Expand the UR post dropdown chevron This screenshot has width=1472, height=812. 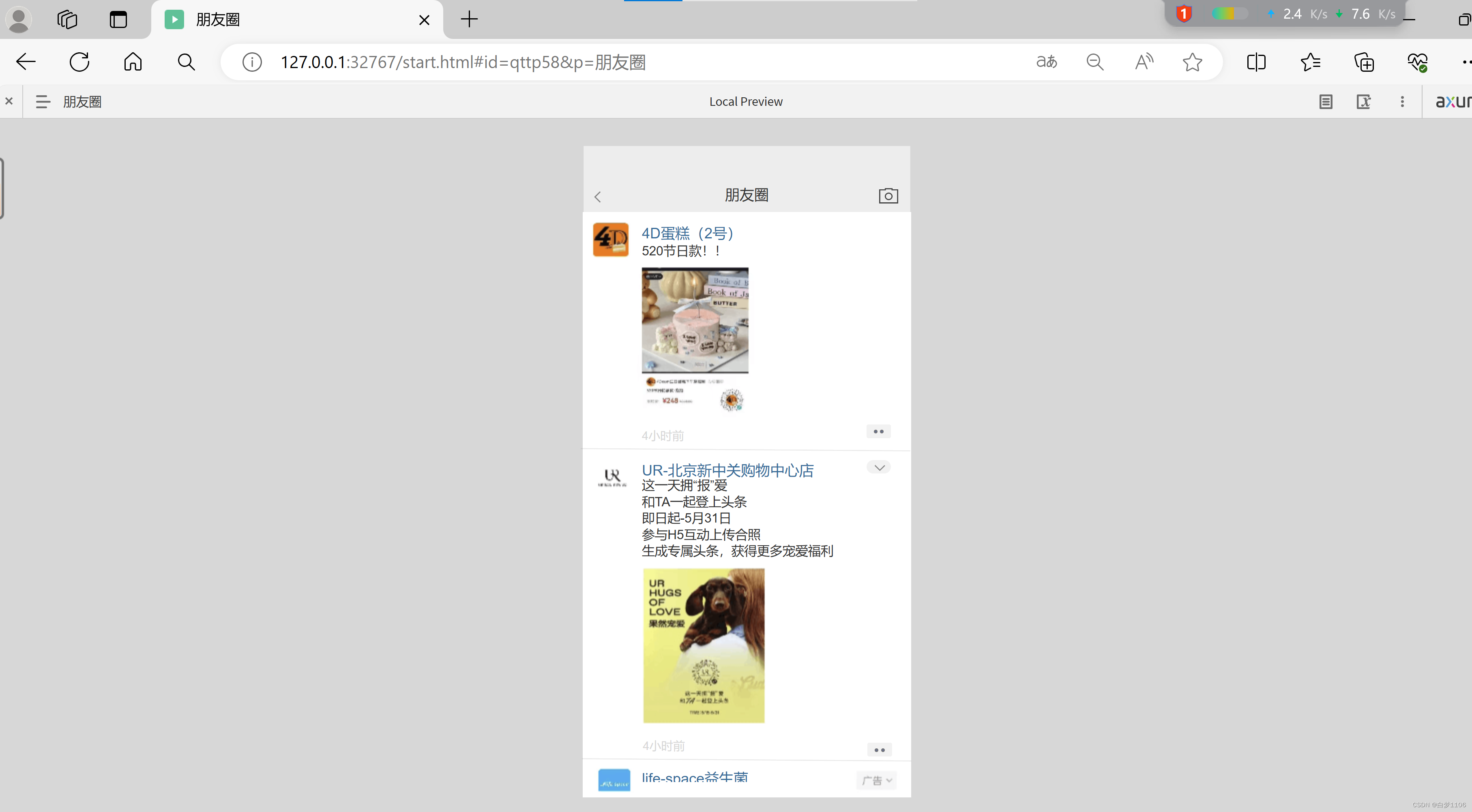click(879, 467)
